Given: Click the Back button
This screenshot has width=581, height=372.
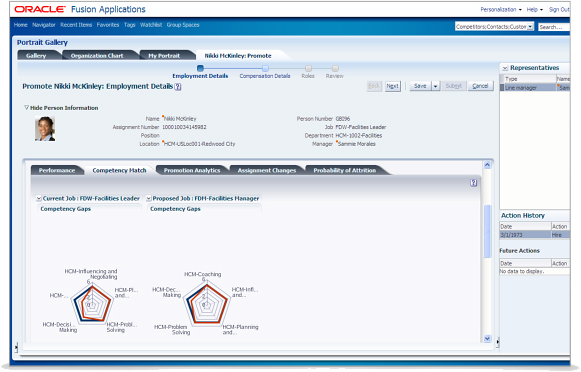Looking at the screenshot, I should pos(374,86).
